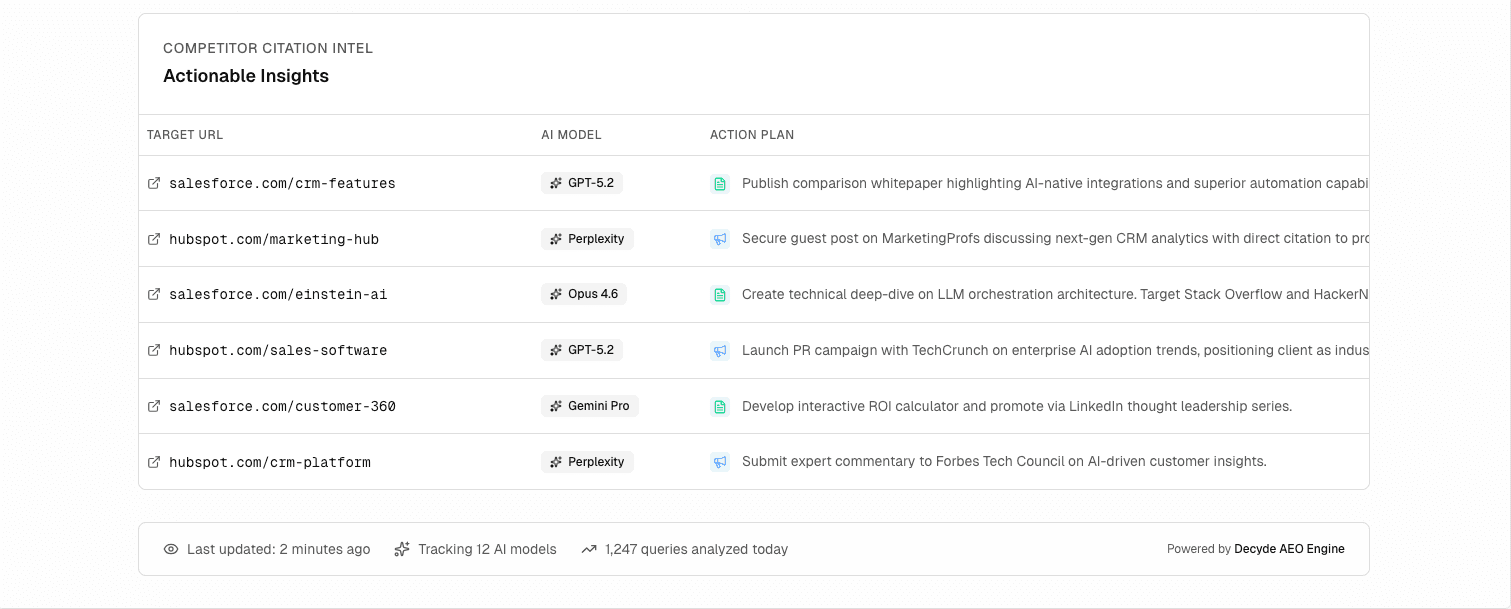Viewport: 1511px width, 609px height.
Task: Click the 1,247 queries analyzed today stat
Action: pyautogui.click(x=697, y=549)
